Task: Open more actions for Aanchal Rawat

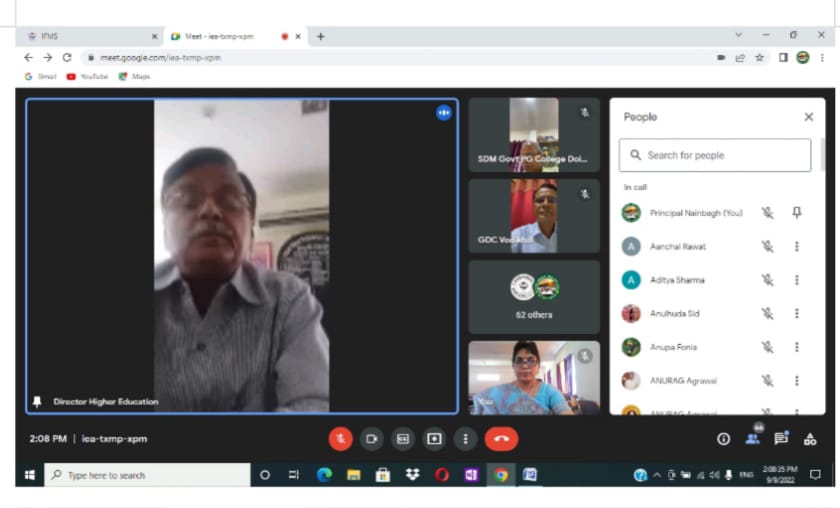Action: point(796,246)
